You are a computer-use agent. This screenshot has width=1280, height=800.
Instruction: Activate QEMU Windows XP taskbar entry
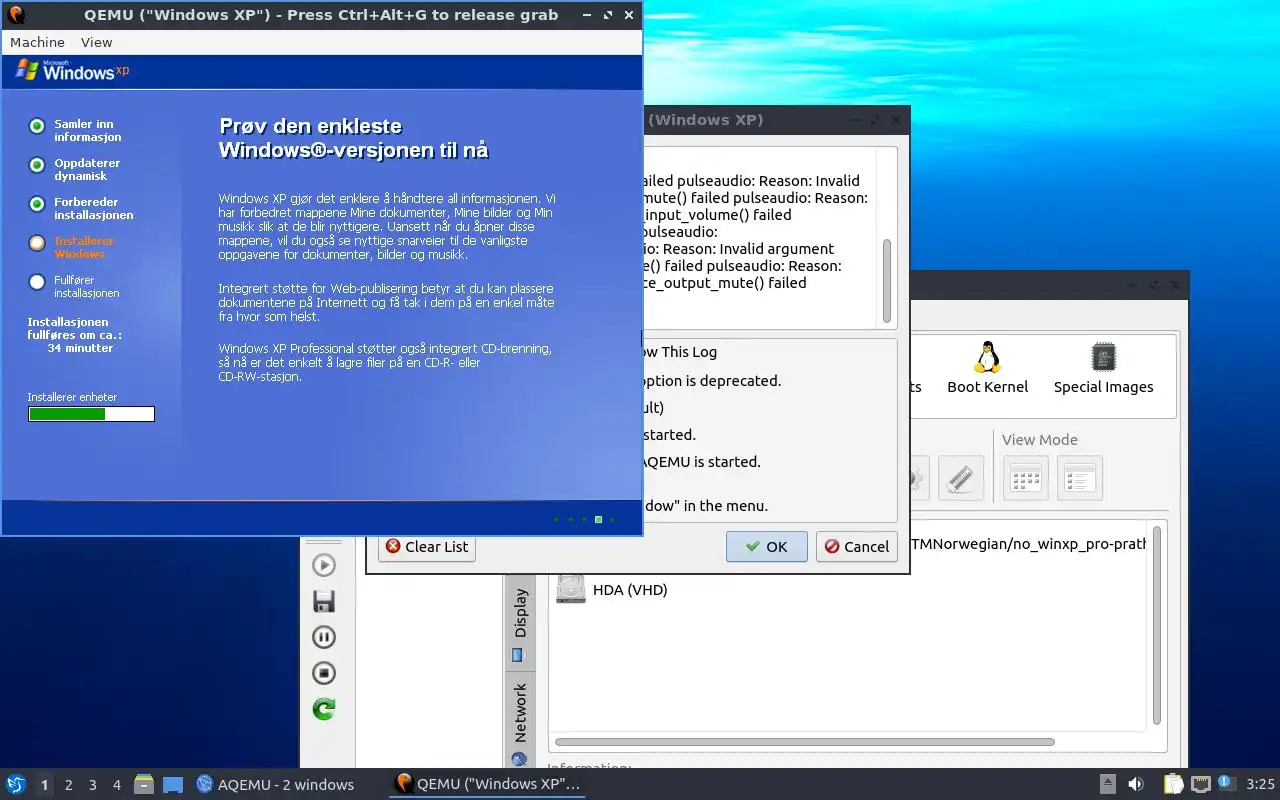tap(487, 784)
